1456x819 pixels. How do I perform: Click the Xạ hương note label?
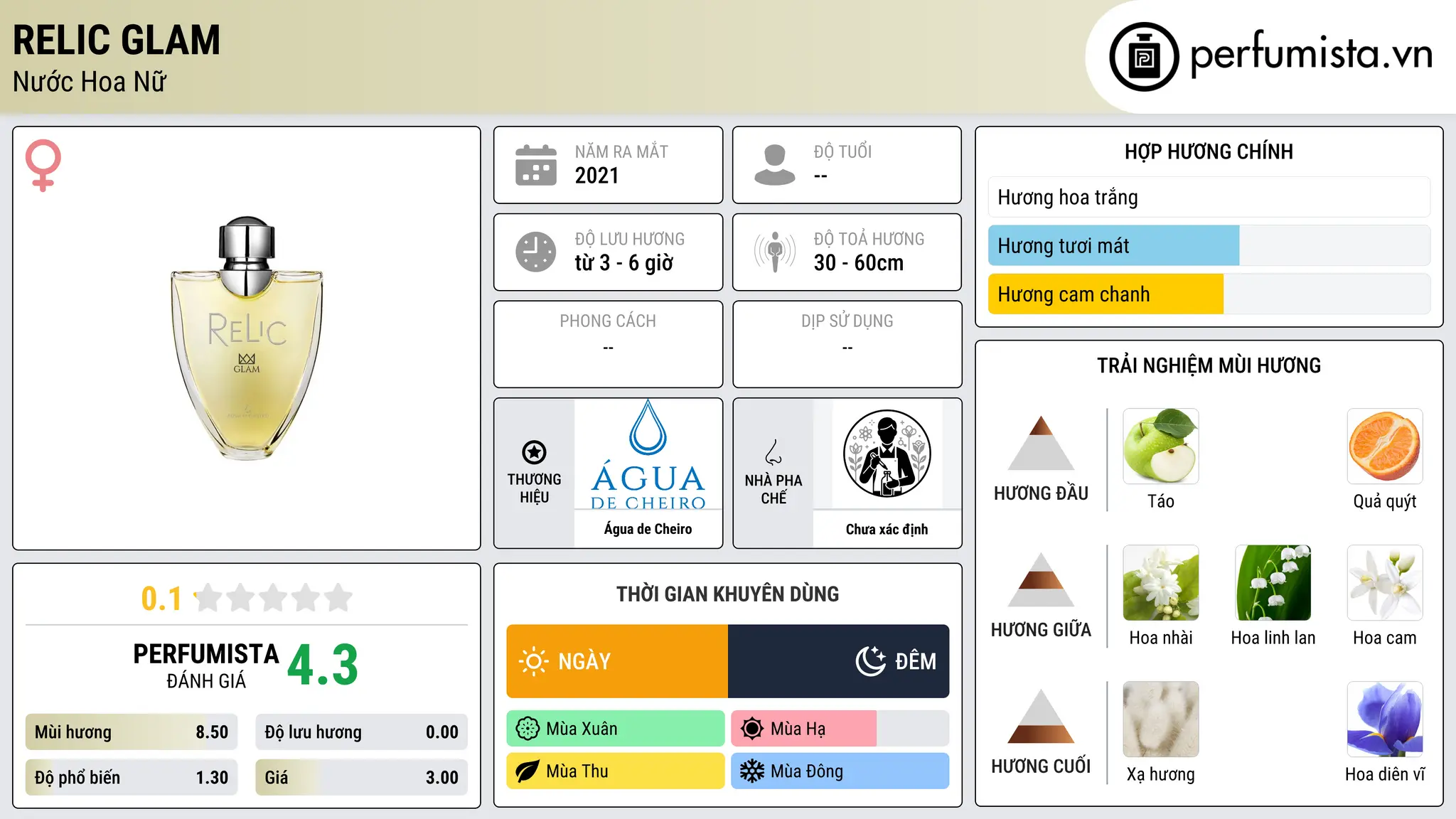click(1161, 774)
